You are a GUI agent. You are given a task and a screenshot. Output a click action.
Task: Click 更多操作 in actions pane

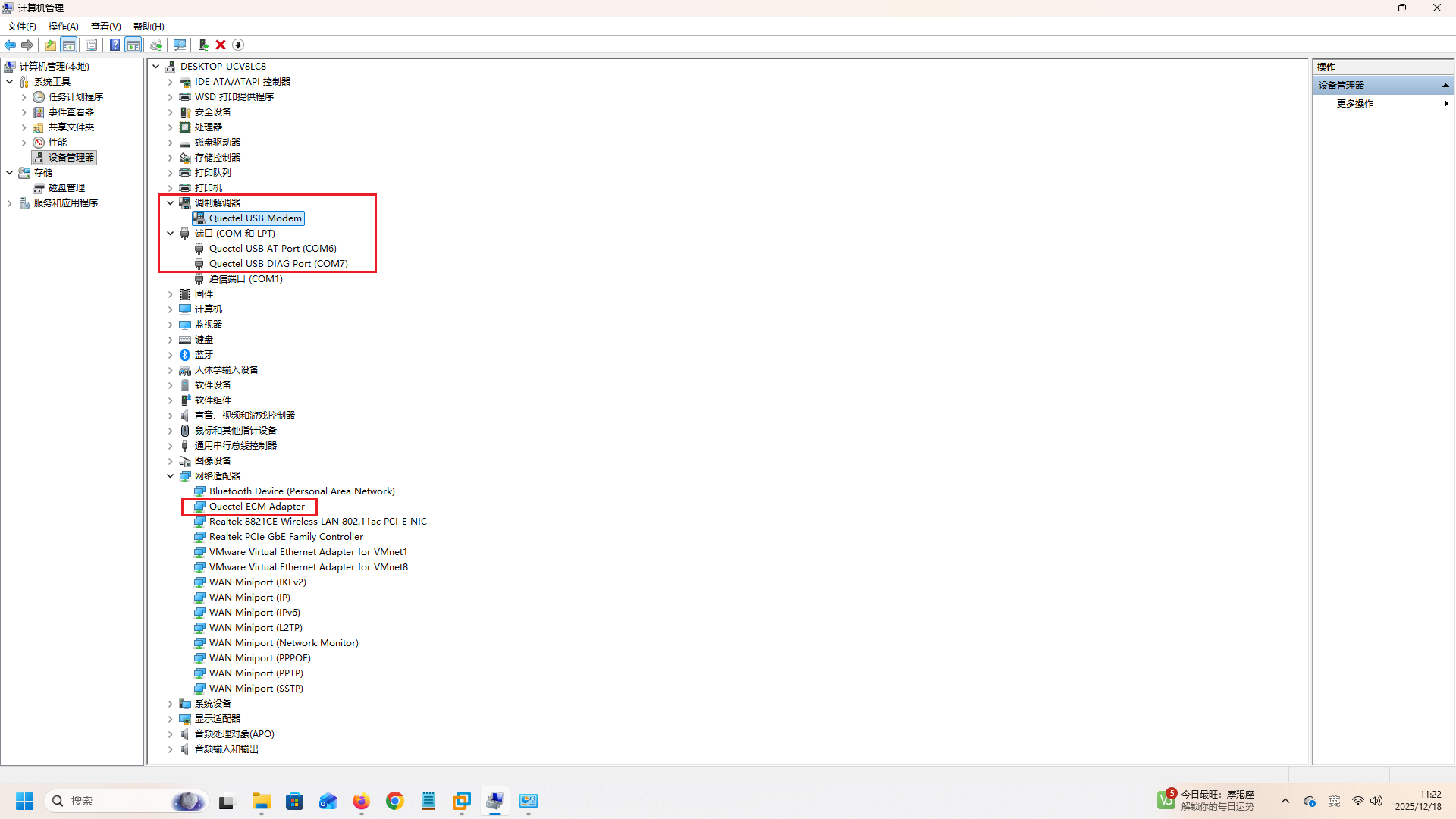pos(1355,104)
